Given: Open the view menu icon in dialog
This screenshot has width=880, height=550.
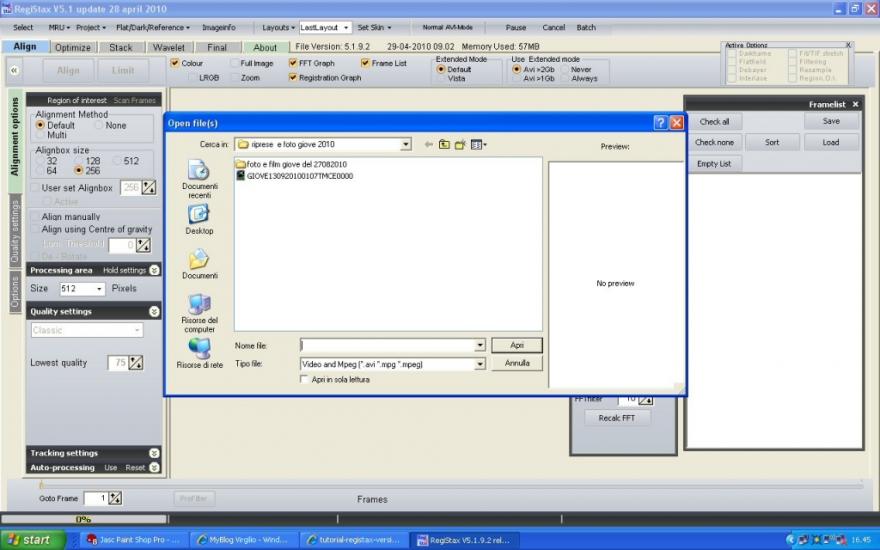Looking at the screenshot, I should [x=478, y=145].
